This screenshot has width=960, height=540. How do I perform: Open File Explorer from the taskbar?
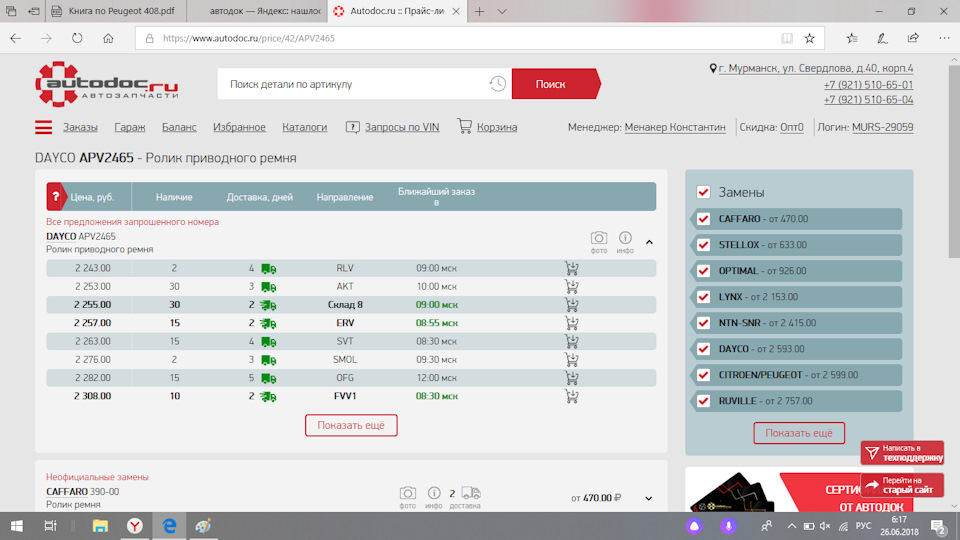pos(100,525)
